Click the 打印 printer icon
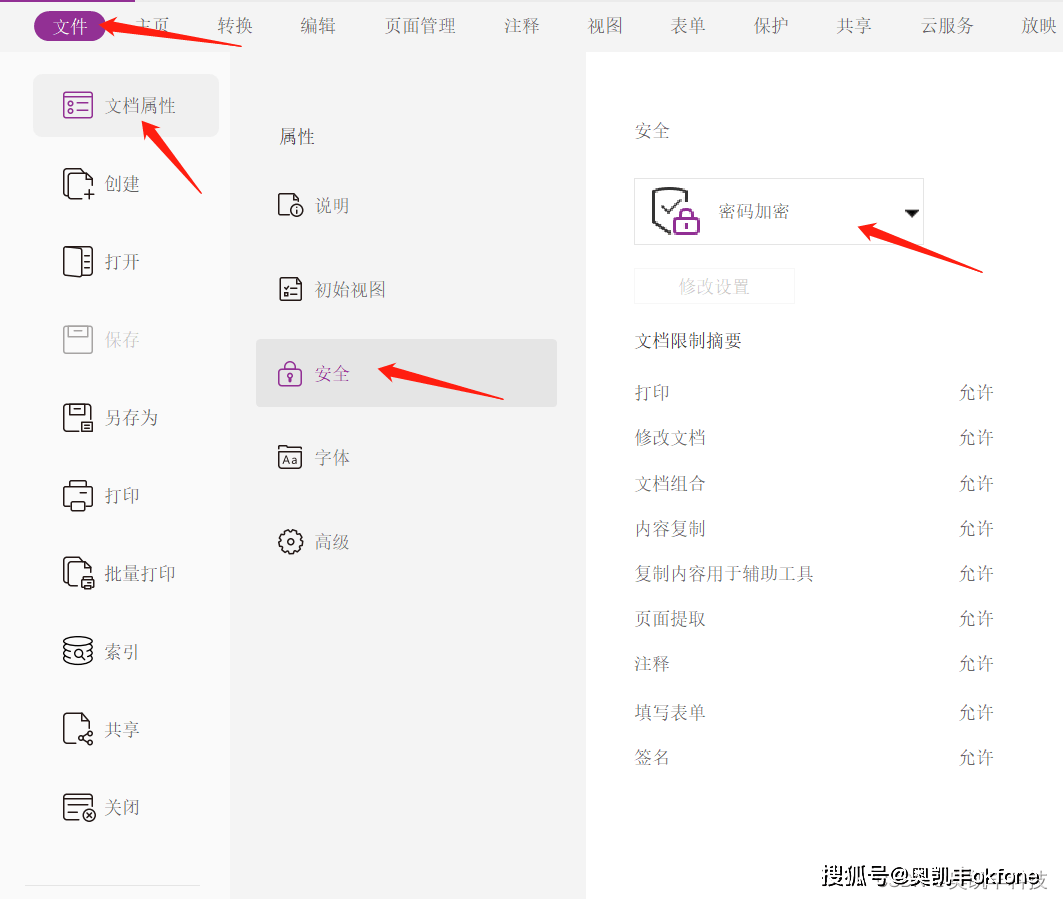 tap(77, 496)
